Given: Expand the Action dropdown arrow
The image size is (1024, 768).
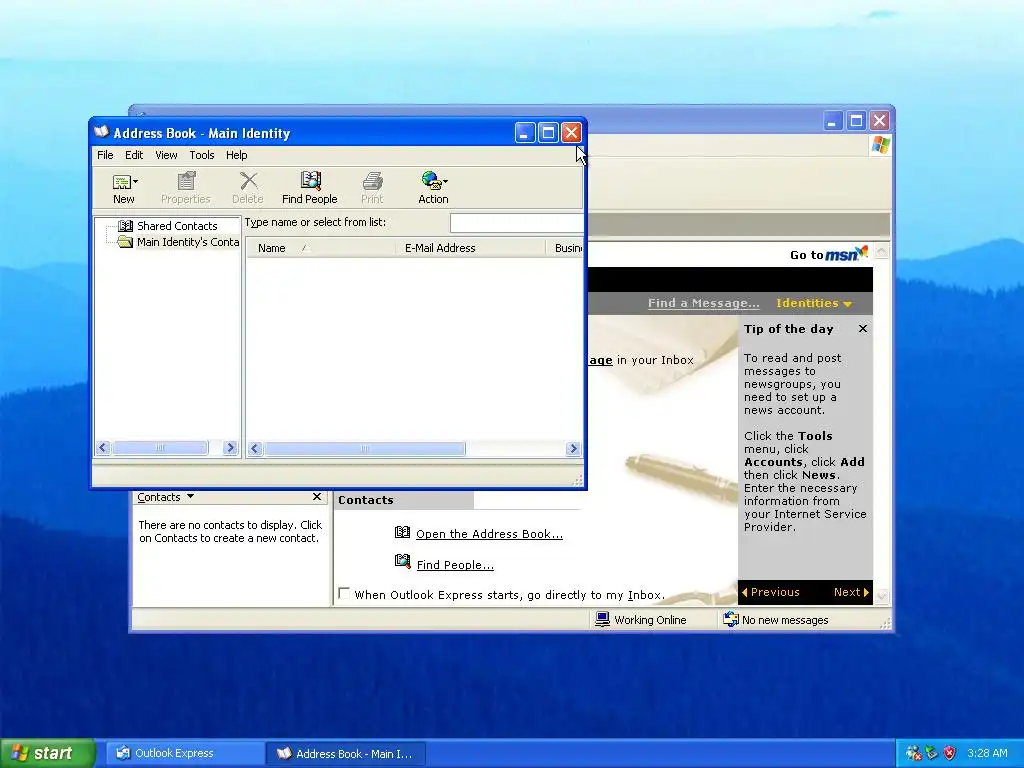Looking at the screenshot, I should click(445, 182).
